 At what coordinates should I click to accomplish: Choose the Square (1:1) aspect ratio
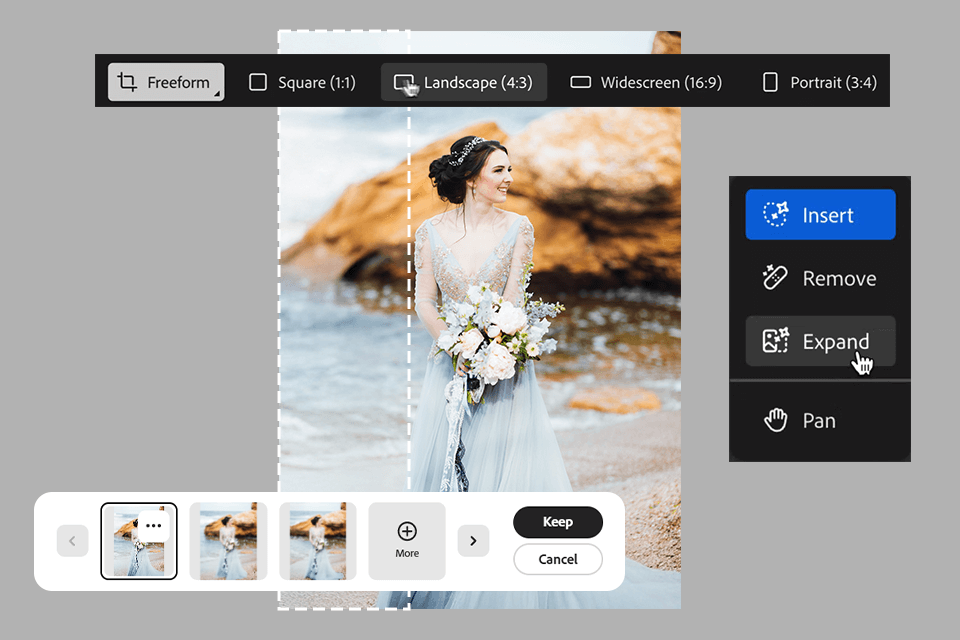(x=302, y=82)
